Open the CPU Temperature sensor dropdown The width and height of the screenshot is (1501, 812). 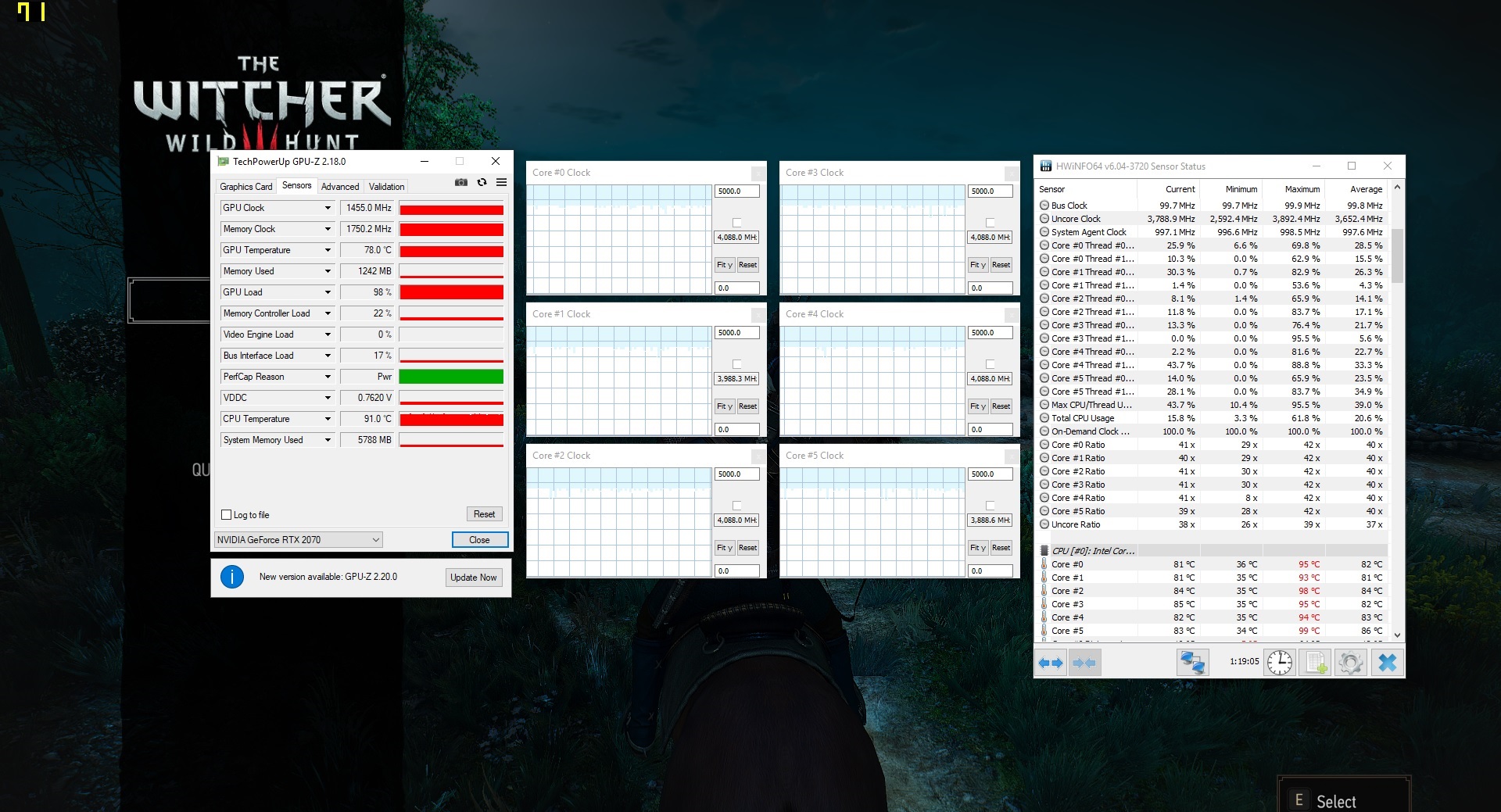coord(328,419)
